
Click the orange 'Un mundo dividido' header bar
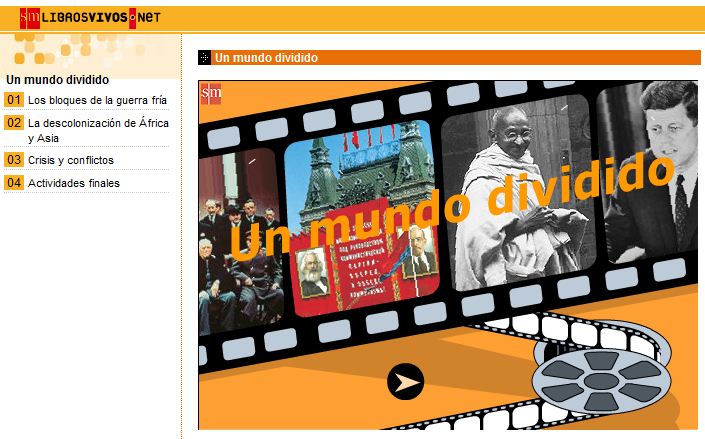pos(449,58)
